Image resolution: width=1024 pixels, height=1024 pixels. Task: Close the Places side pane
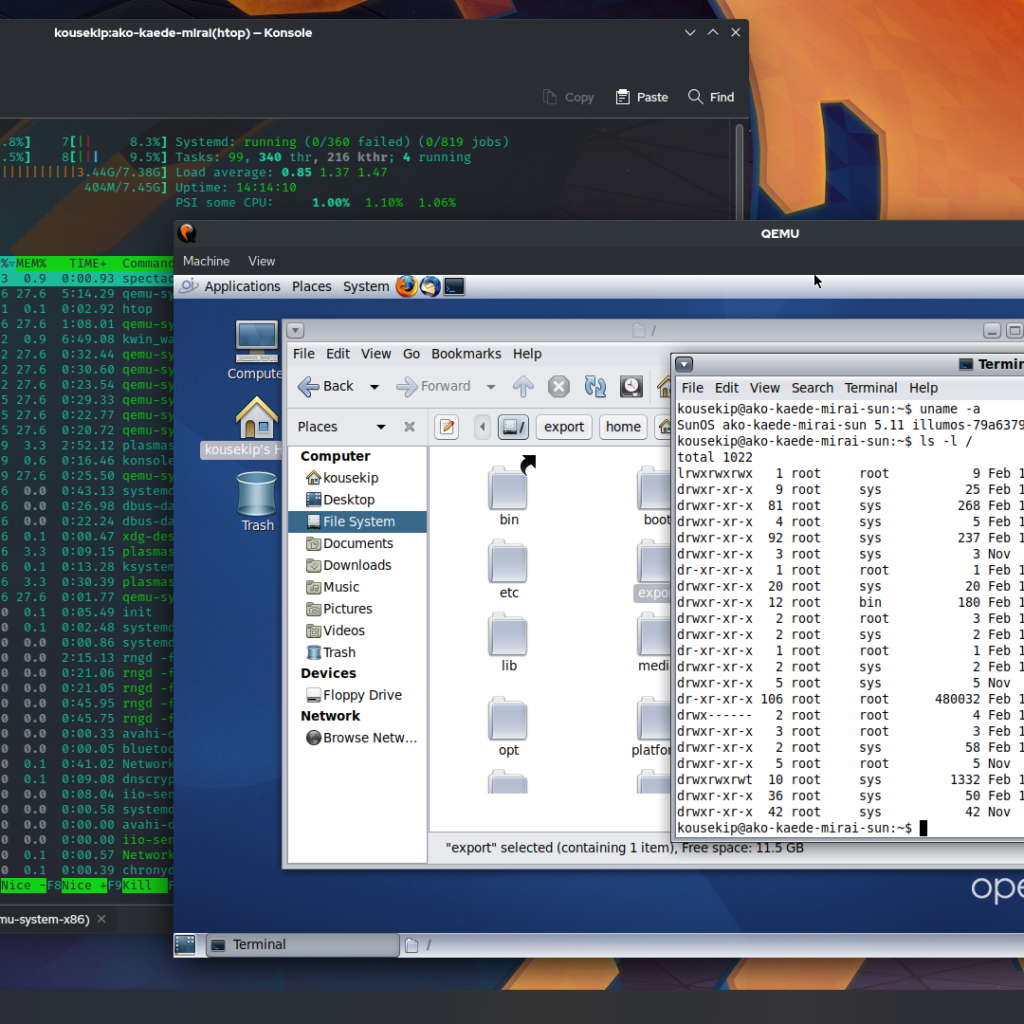point(409,426)
